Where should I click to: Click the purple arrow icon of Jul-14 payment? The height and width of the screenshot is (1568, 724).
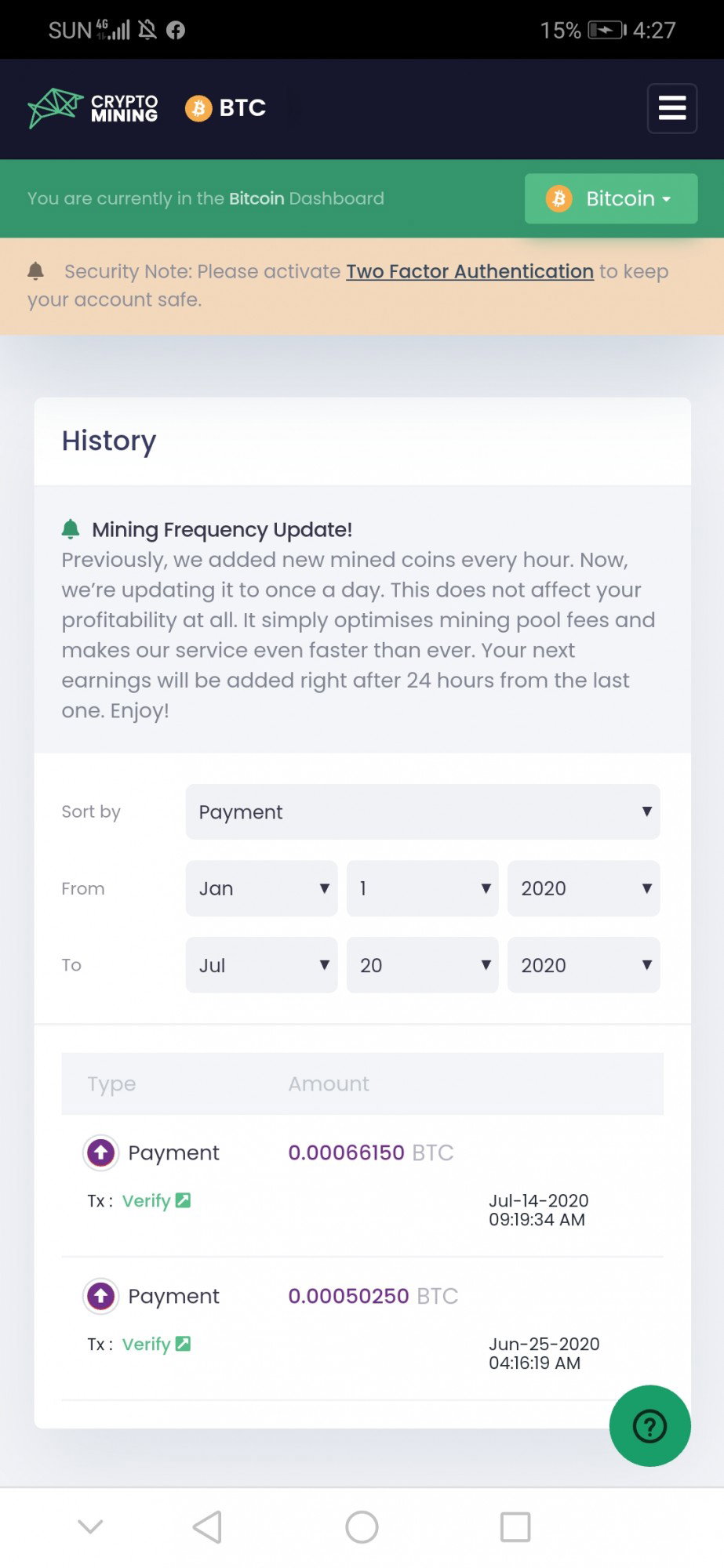coord(100,1152)
